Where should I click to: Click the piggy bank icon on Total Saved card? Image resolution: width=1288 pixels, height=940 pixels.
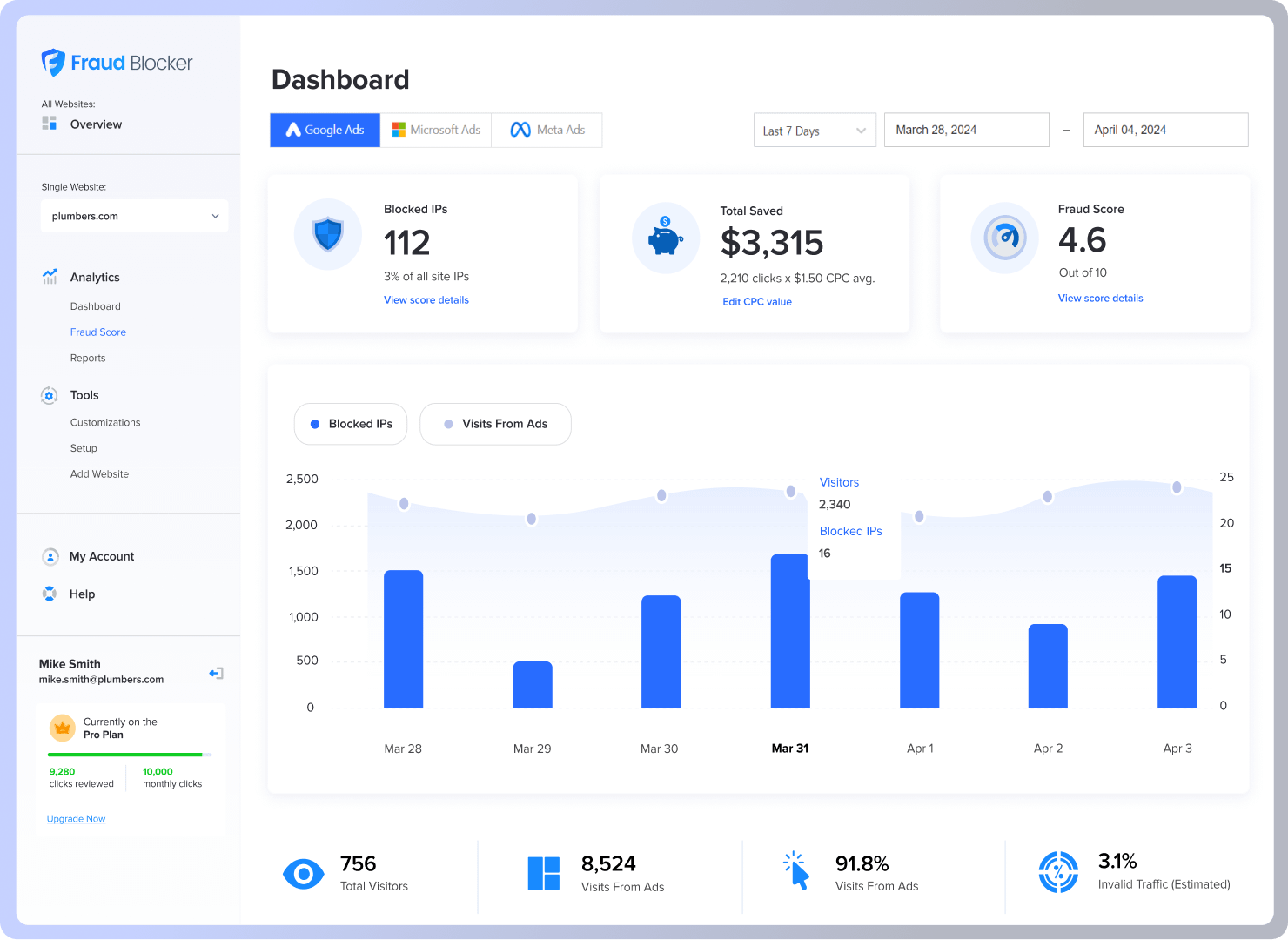coord(665,238)
